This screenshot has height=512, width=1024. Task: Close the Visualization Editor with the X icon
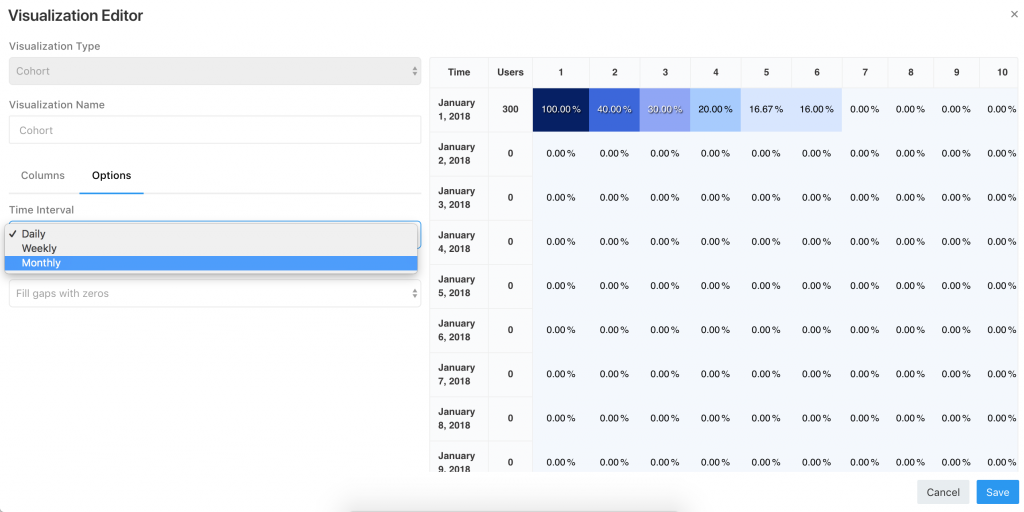pyautogui.click(x=1014, y=13)
